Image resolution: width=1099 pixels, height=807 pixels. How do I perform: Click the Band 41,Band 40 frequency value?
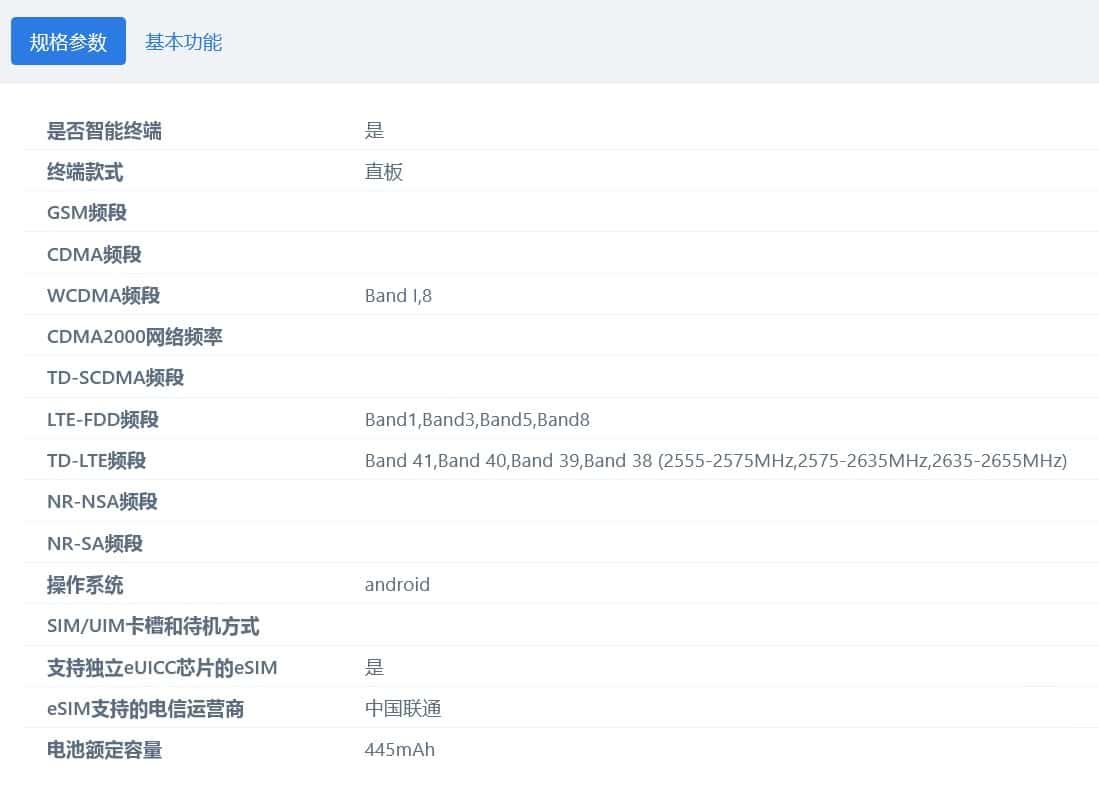coord(715,461)
